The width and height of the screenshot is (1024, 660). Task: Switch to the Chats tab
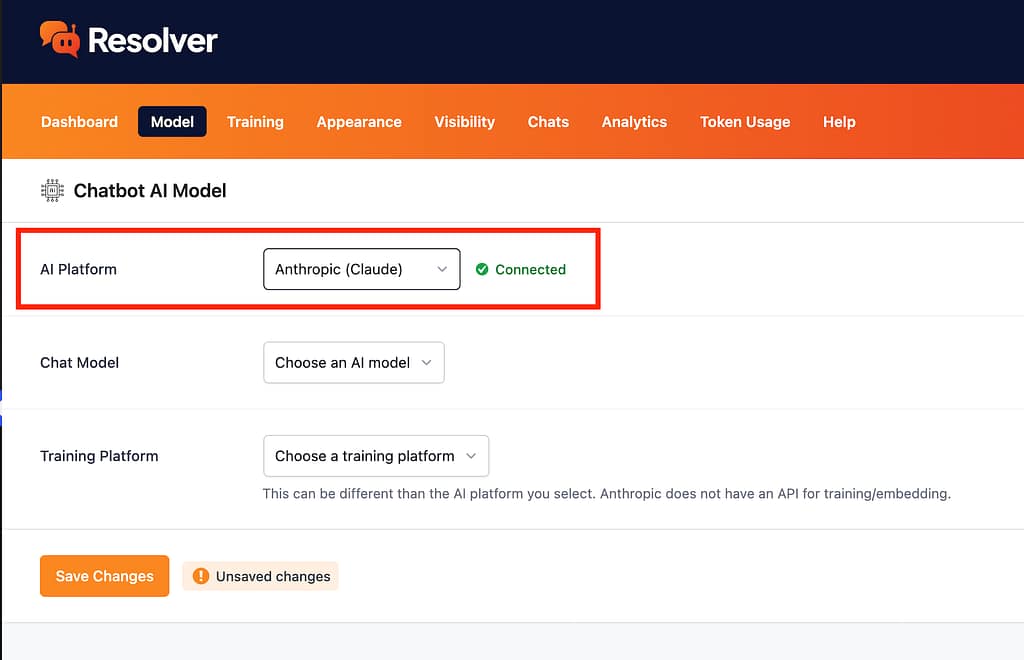click(x=549, y=121)
